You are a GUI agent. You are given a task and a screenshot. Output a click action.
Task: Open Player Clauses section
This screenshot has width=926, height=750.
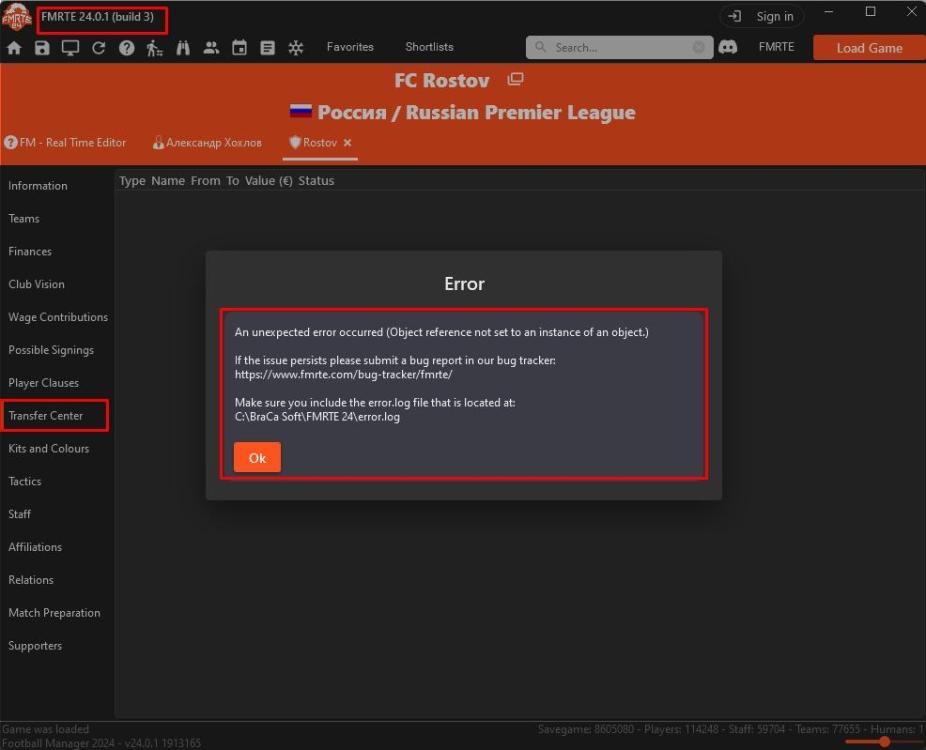click(43, 383)
